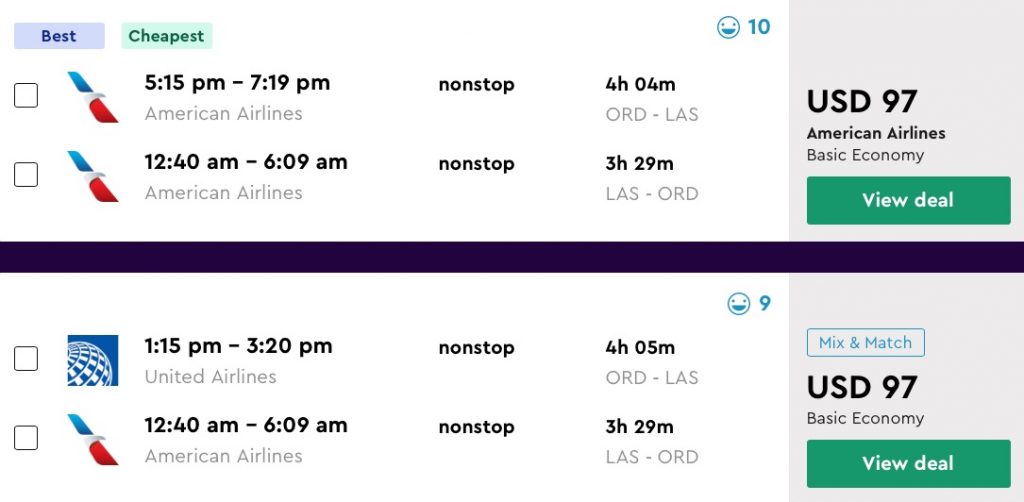Click the 1:15 pm – 3:20 pm flight time
This screenshot has width=1024, height=502.
click(x=238, y=347)
